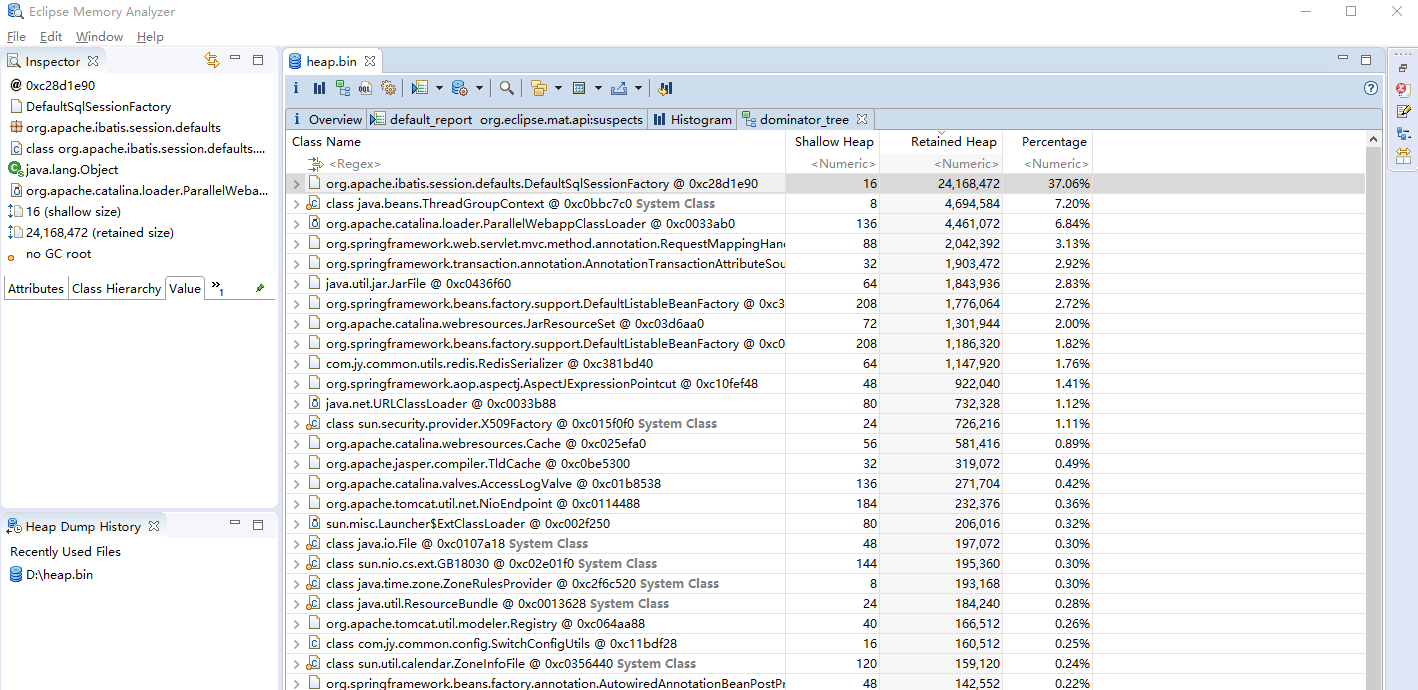Click the Export icon in the toolbar
The width and height of the screenshot is (1418, 690).
click(619, 88)
